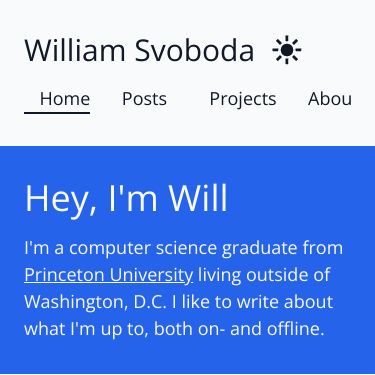Click "William" in the site title

pyautogui.click(x=75, y=50)
